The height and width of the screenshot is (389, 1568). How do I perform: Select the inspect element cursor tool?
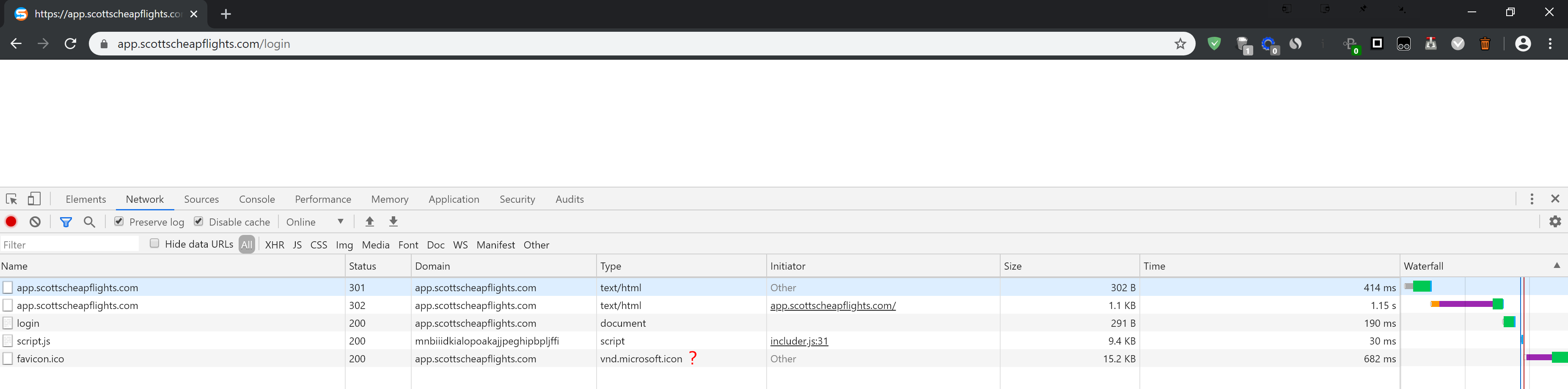pyautogui.click(x=11, y=199)
